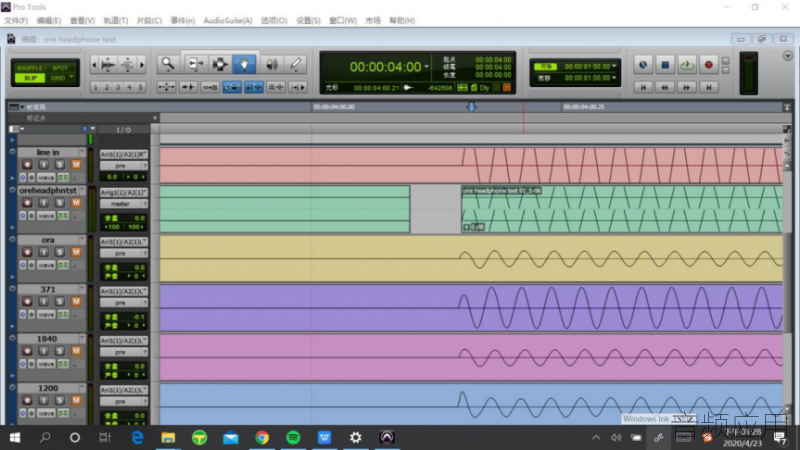800x450 pixels.
Task: Open the 文件(F) menu
Action: coord(16,20)
